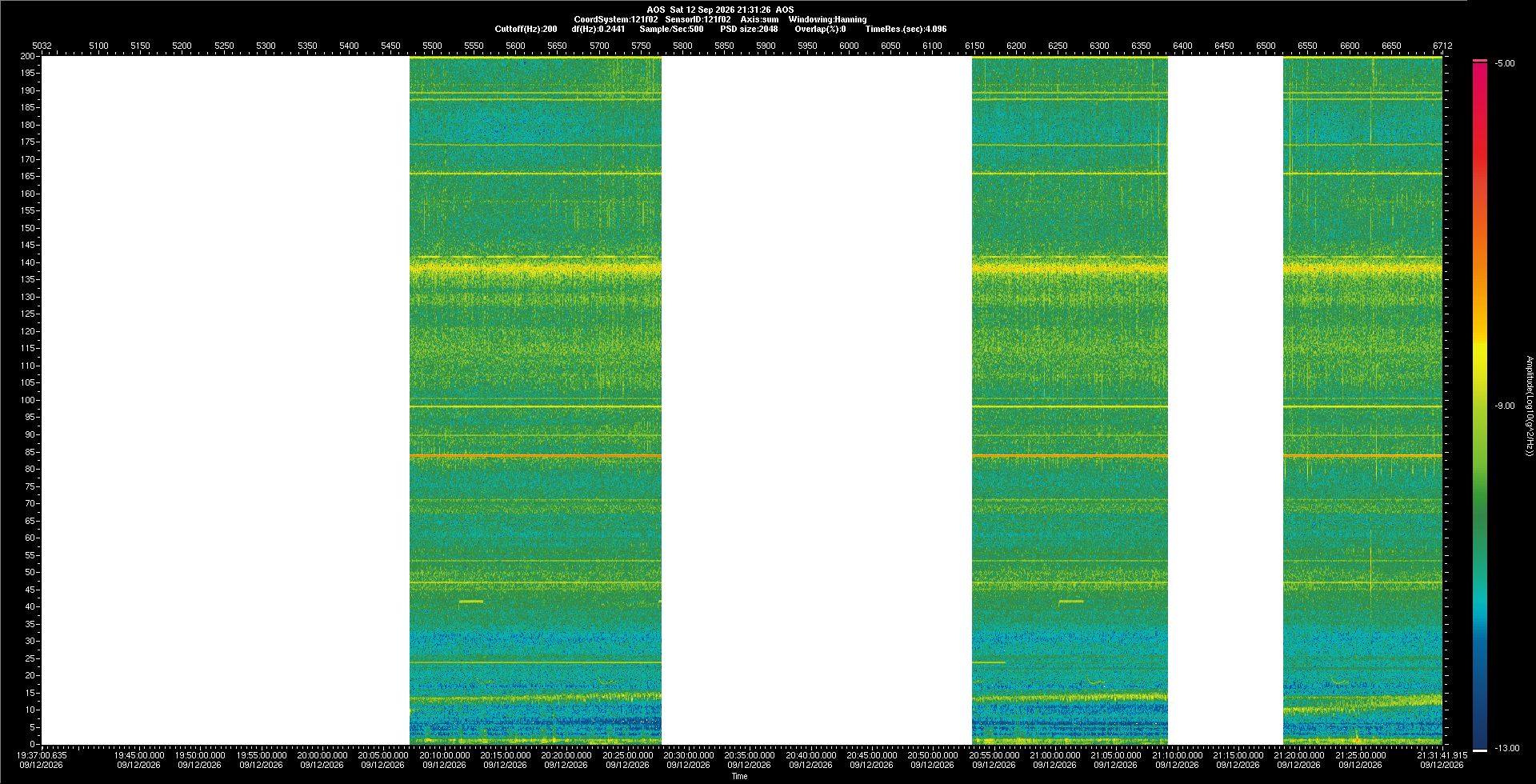Screen dimensions: 1536x784
Task: Select the PSD size:2048 header label
Action: (749, 29)
